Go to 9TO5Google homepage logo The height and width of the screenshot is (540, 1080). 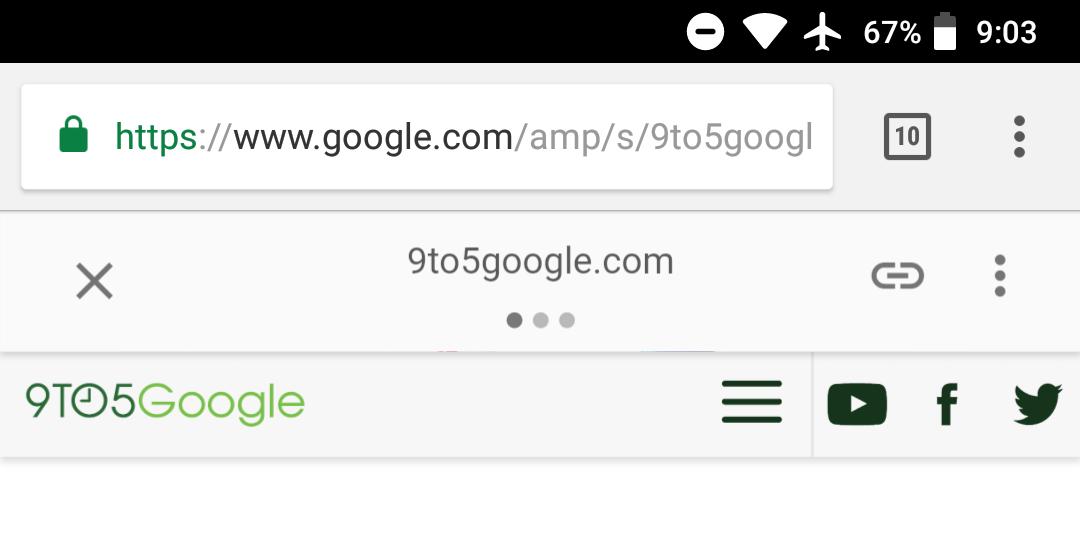pos(165,404)
